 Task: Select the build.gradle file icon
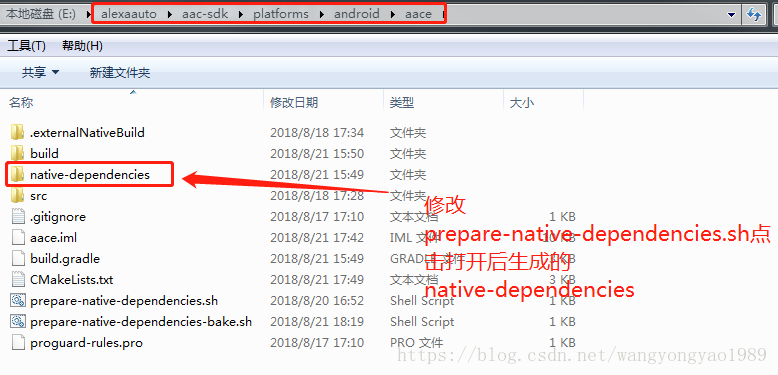click(18, 258)
